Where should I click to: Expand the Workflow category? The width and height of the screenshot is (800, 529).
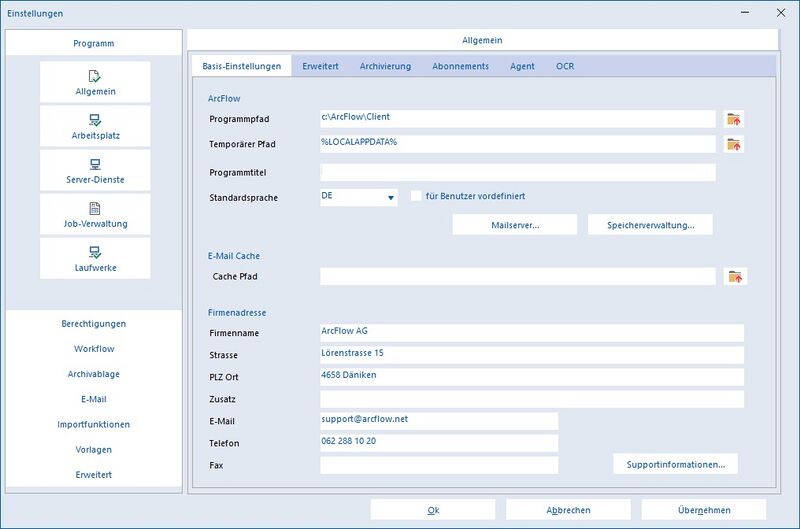(x=94, y=349)
